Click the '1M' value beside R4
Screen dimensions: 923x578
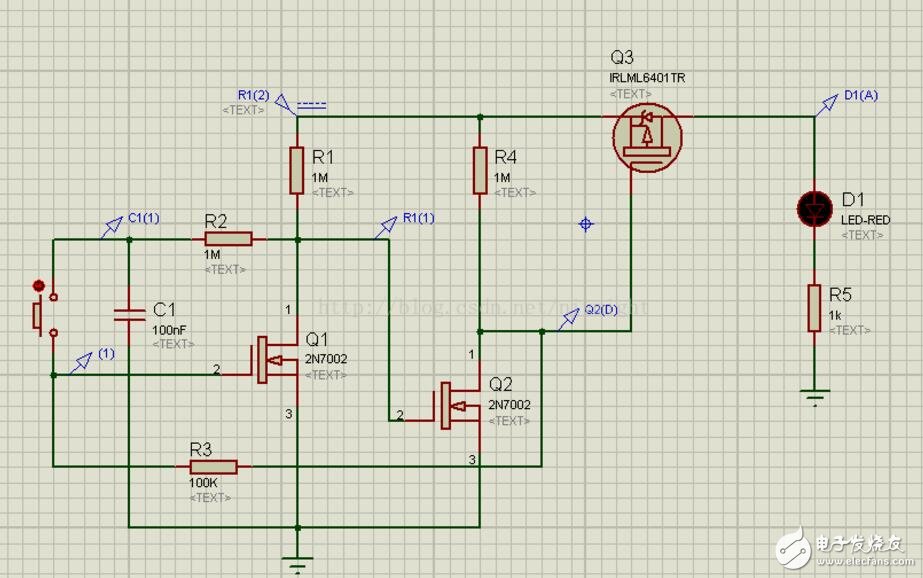coord(502,178)
